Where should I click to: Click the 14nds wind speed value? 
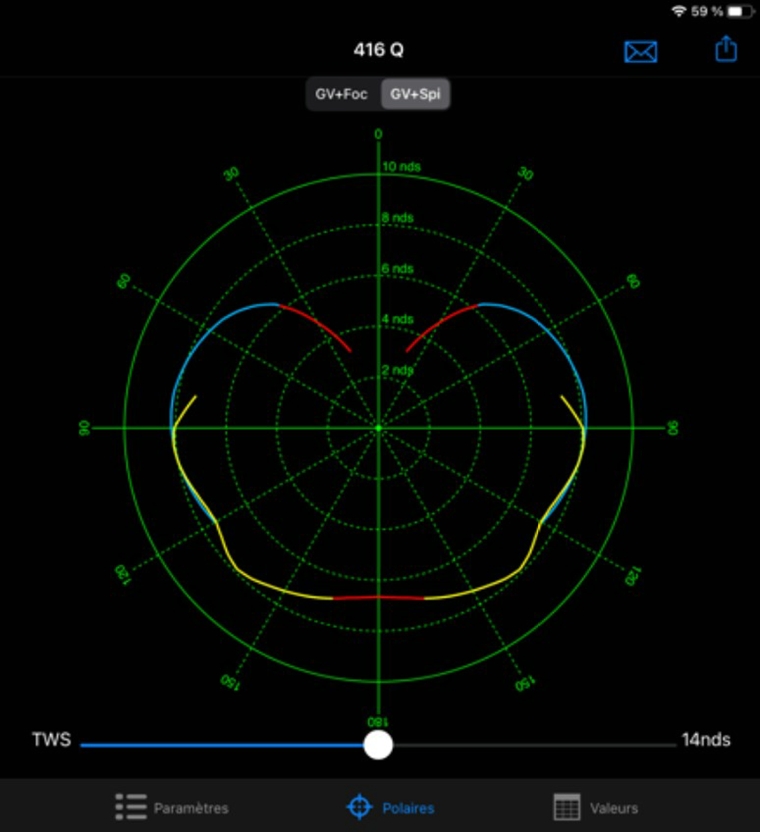(706, 740)
